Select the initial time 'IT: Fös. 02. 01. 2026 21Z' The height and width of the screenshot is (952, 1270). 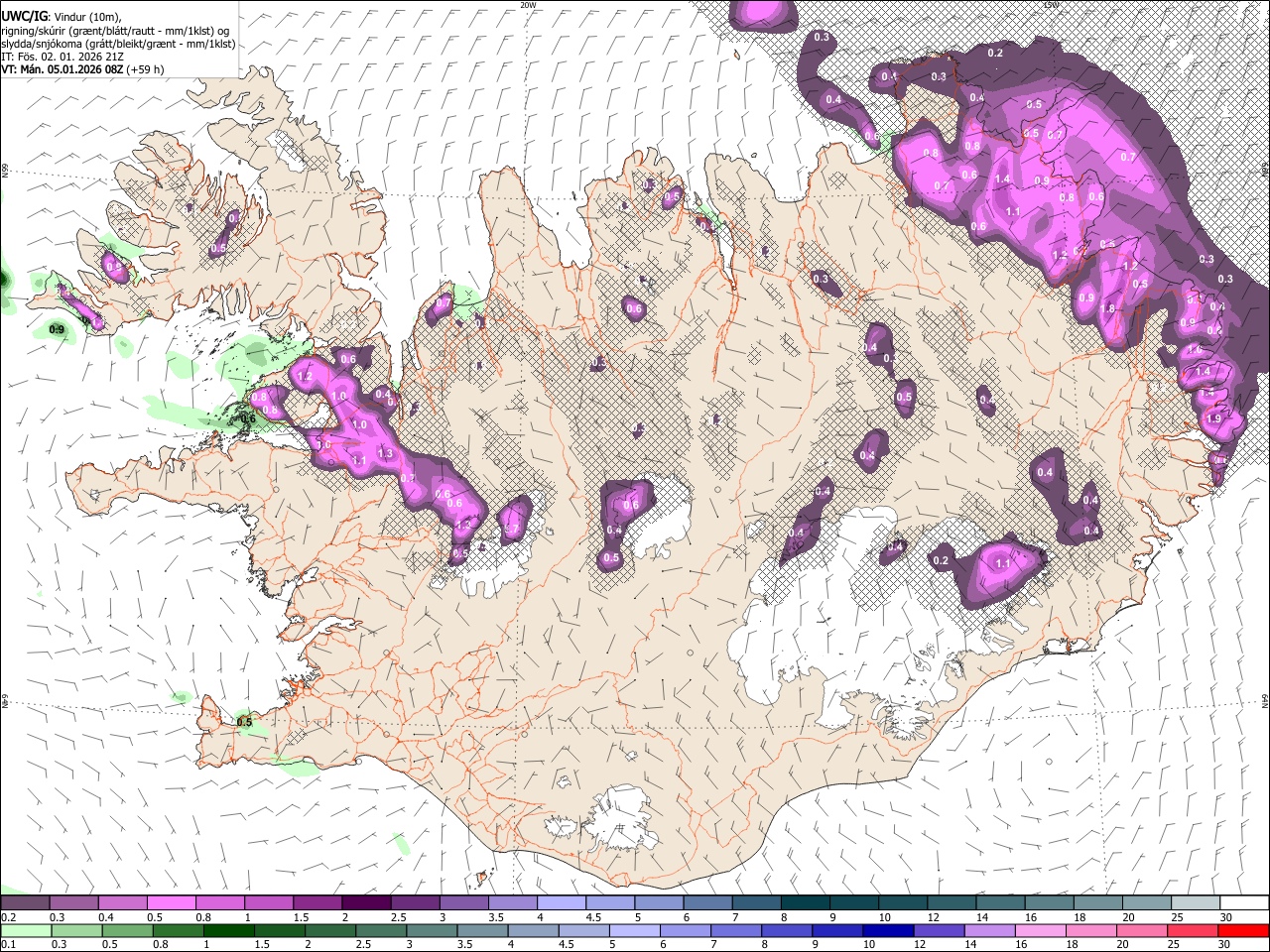[62, 57]
